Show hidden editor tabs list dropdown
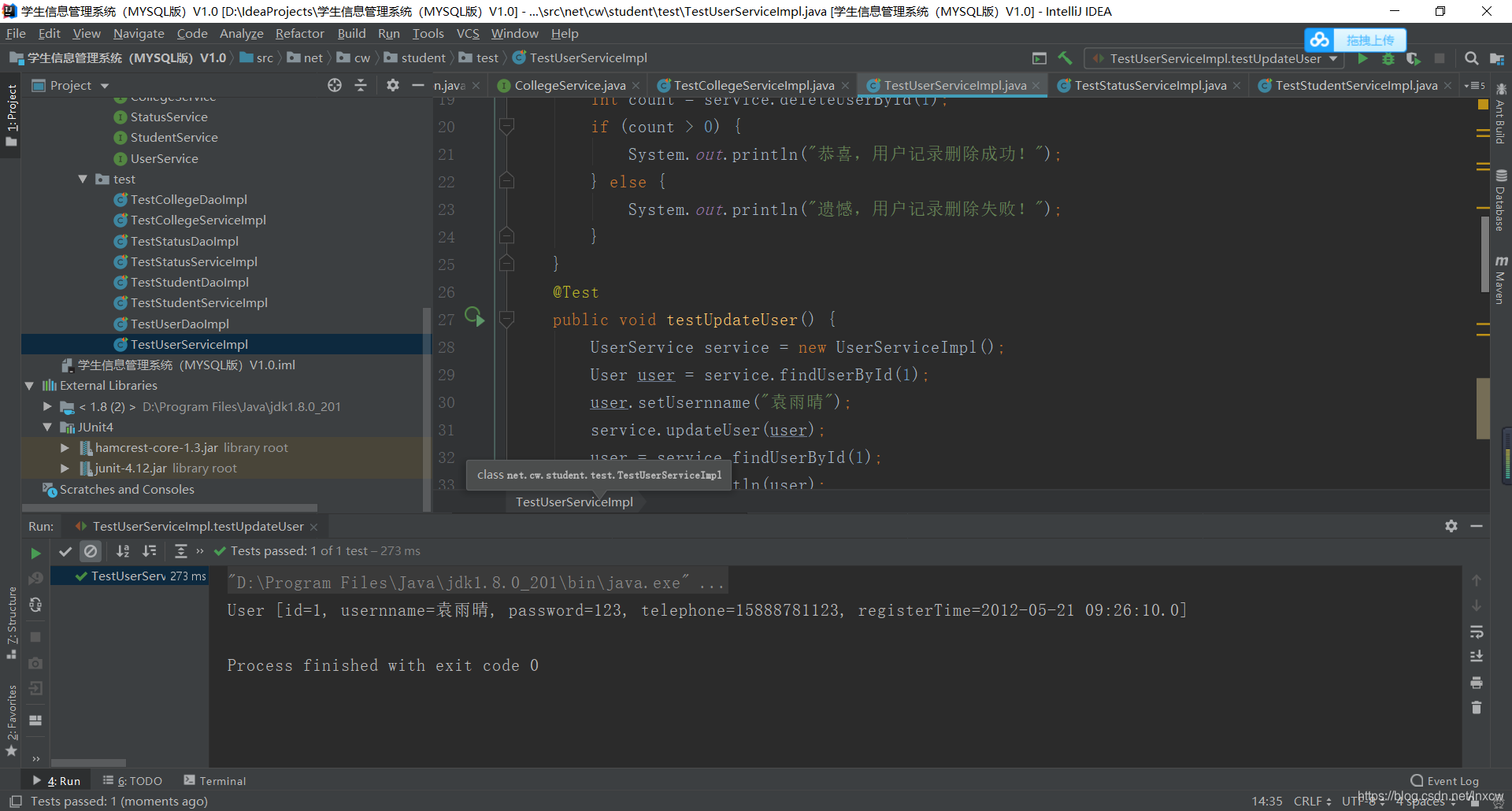The height and width of the screenshot is (811, 1512). pyautogui.click(x=1474, y=85)
